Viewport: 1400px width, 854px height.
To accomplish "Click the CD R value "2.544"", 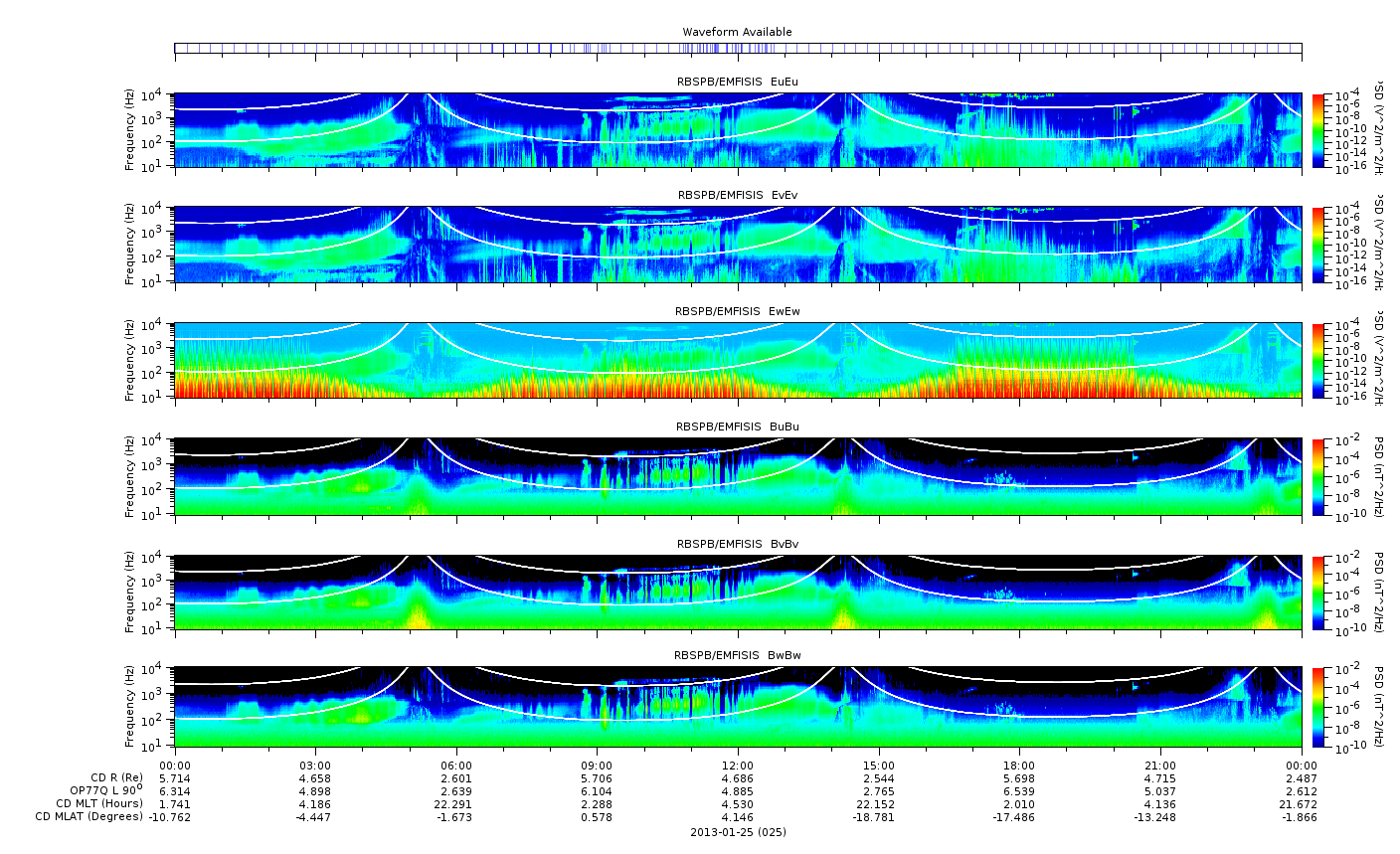I will click(x=879, y=778).
